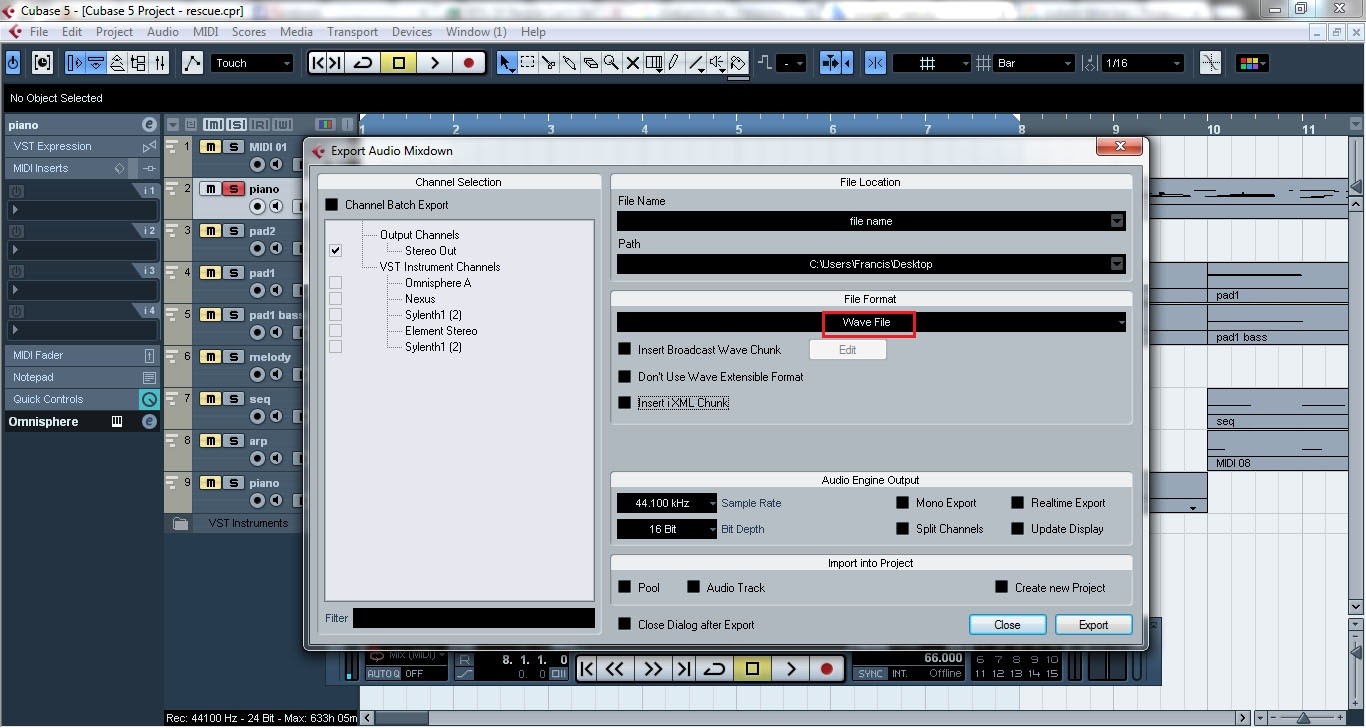Expand the Touch automation mode dropdown
The image size is (1366, 728).
287,62
